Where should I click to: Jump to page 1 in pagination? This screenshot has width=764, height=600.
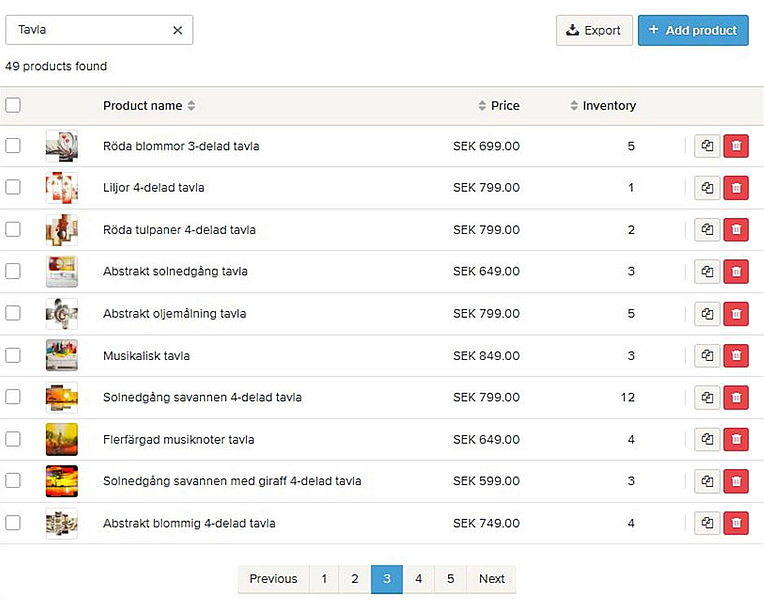323,579
